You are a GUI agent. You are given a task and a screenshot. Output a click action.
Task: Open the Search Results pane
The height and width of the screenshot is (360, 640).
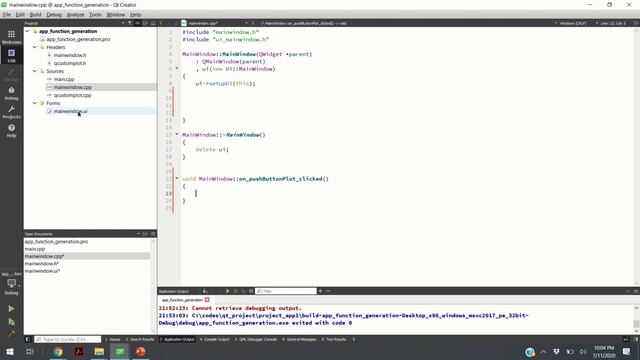(140, 339)
